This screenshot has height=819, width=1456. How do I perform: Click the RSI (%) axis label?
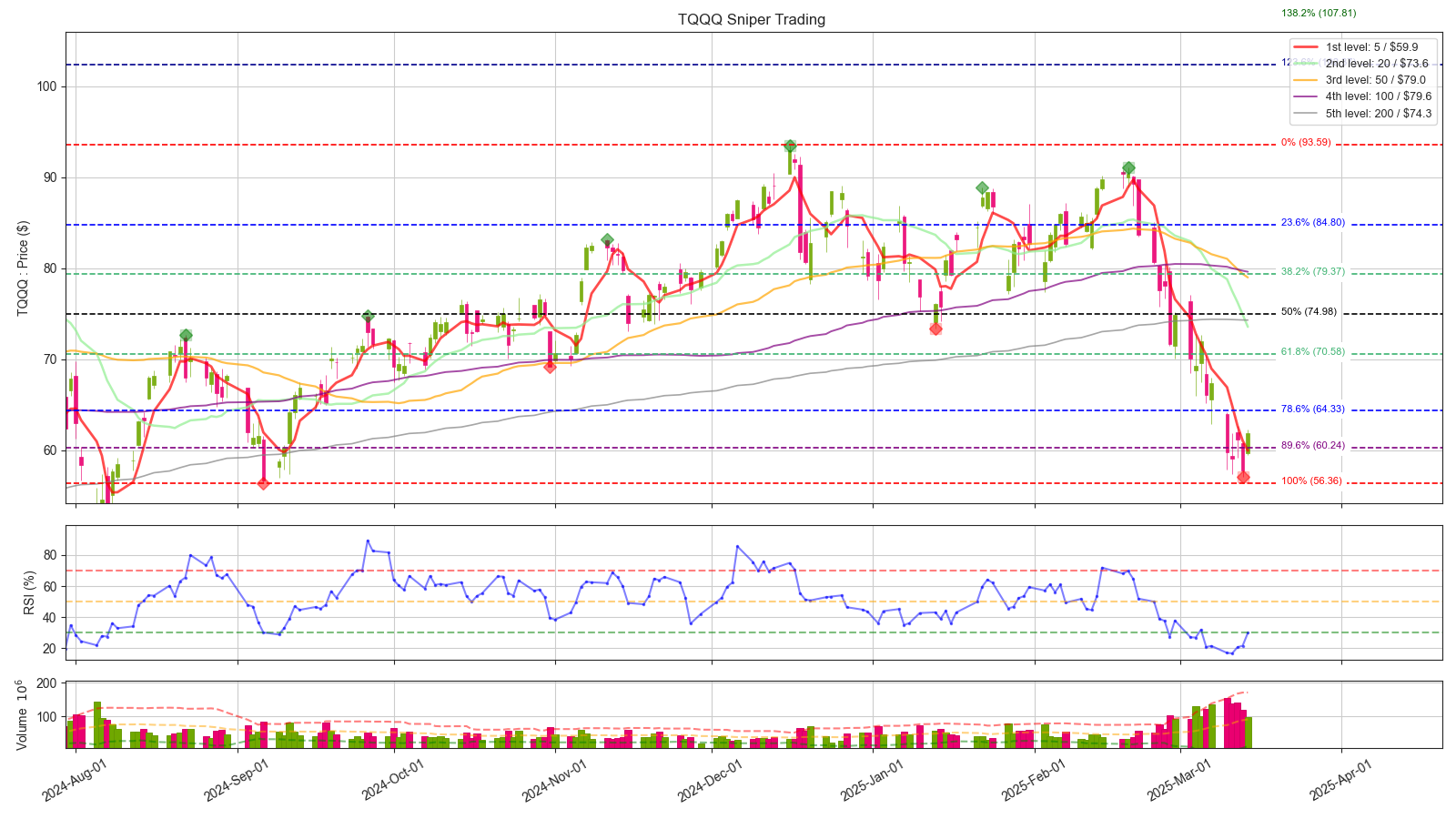[30, 592]
